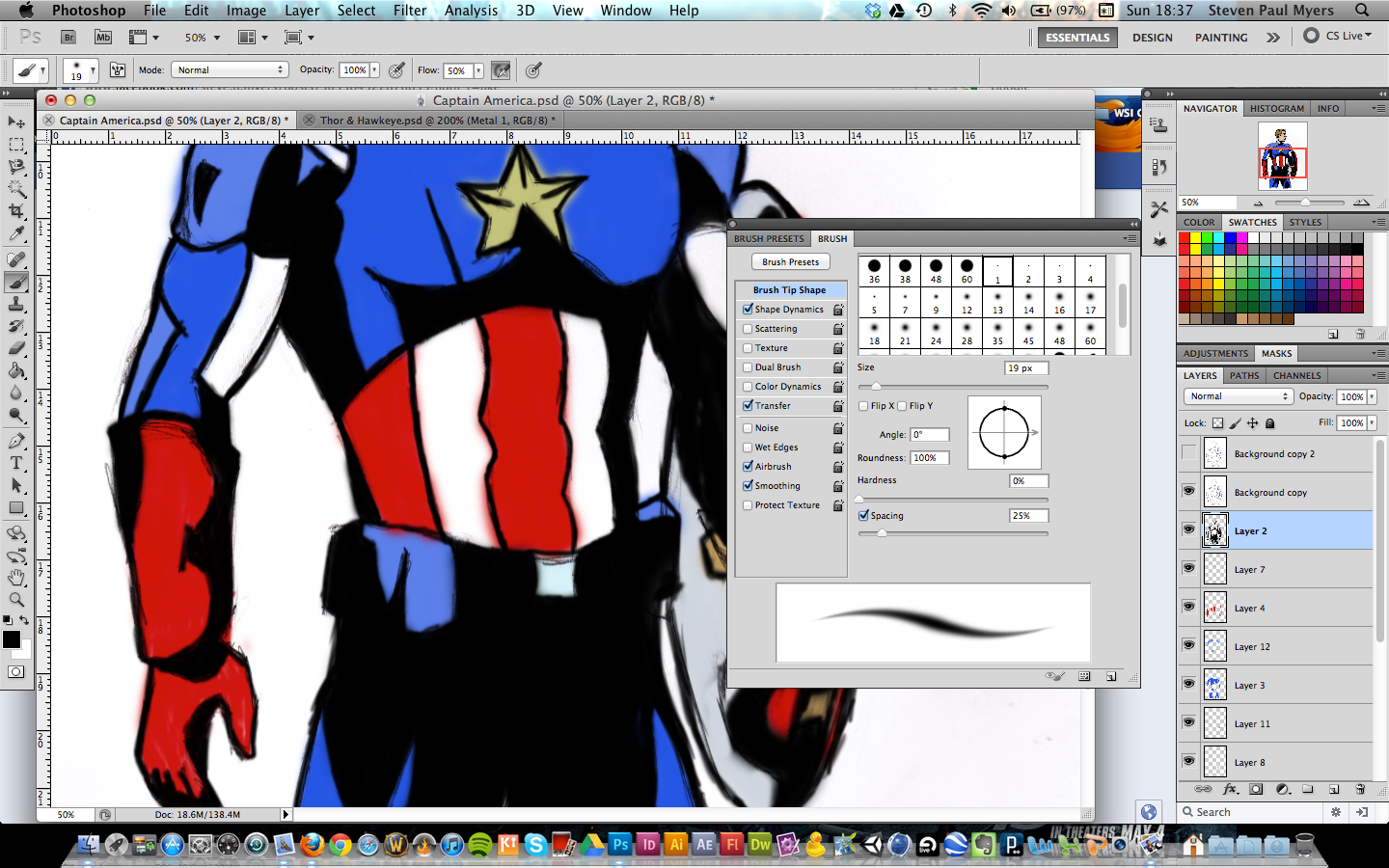
Task: Switch to the Channels tab
Action: [x=1296, y=375]
